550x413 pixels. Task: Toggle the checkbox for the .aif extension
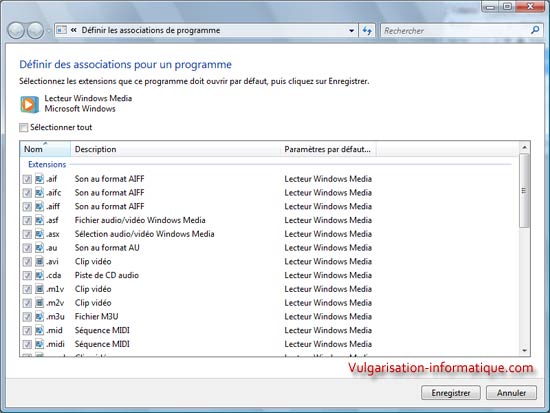click(x=27, y=179)
